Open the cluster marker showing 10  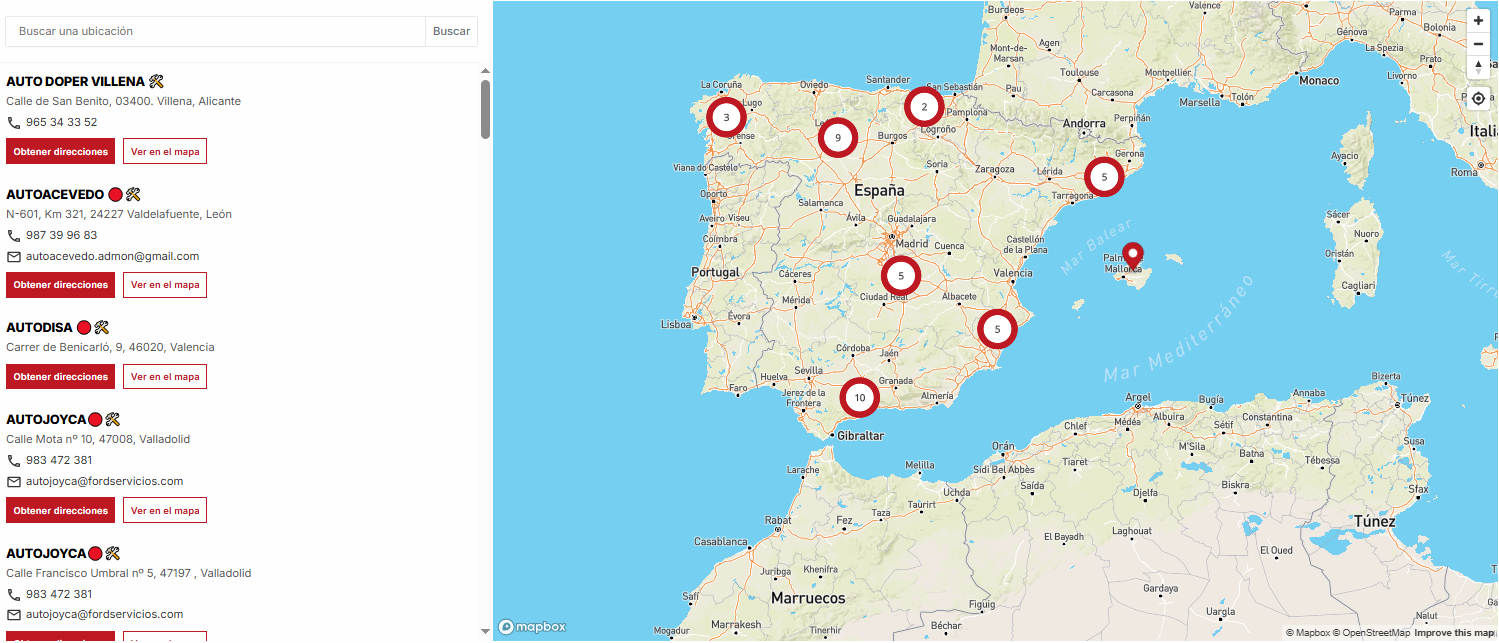pos(859,398)
